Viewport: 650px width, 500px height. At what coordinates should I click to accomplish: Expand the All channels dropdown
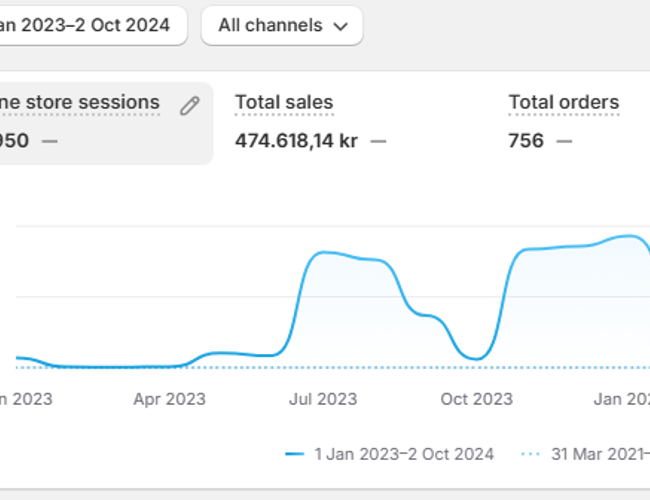(x=281, y=25)
